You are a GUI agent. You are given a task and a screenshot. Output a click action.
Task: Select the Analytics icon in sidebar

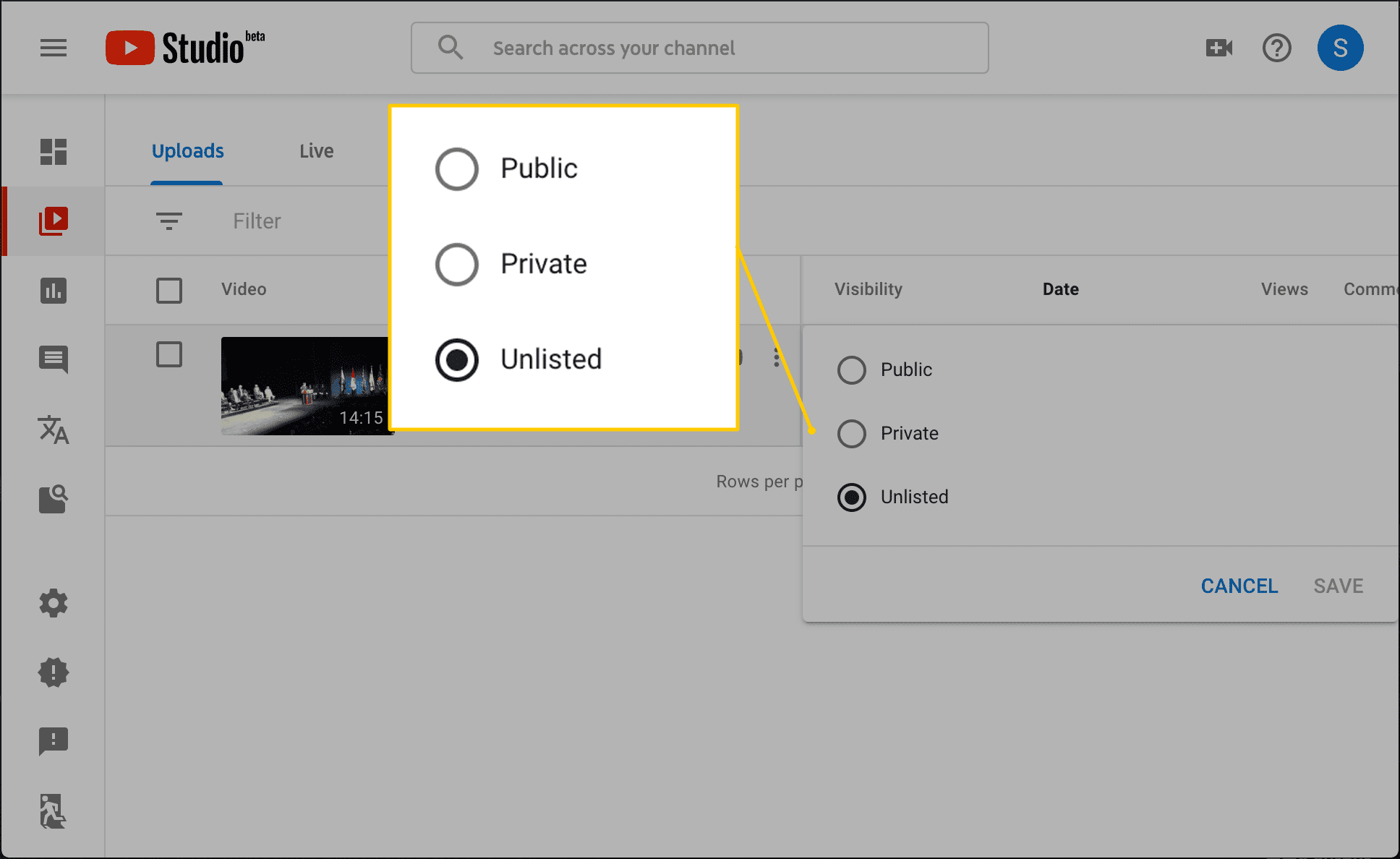55,289
